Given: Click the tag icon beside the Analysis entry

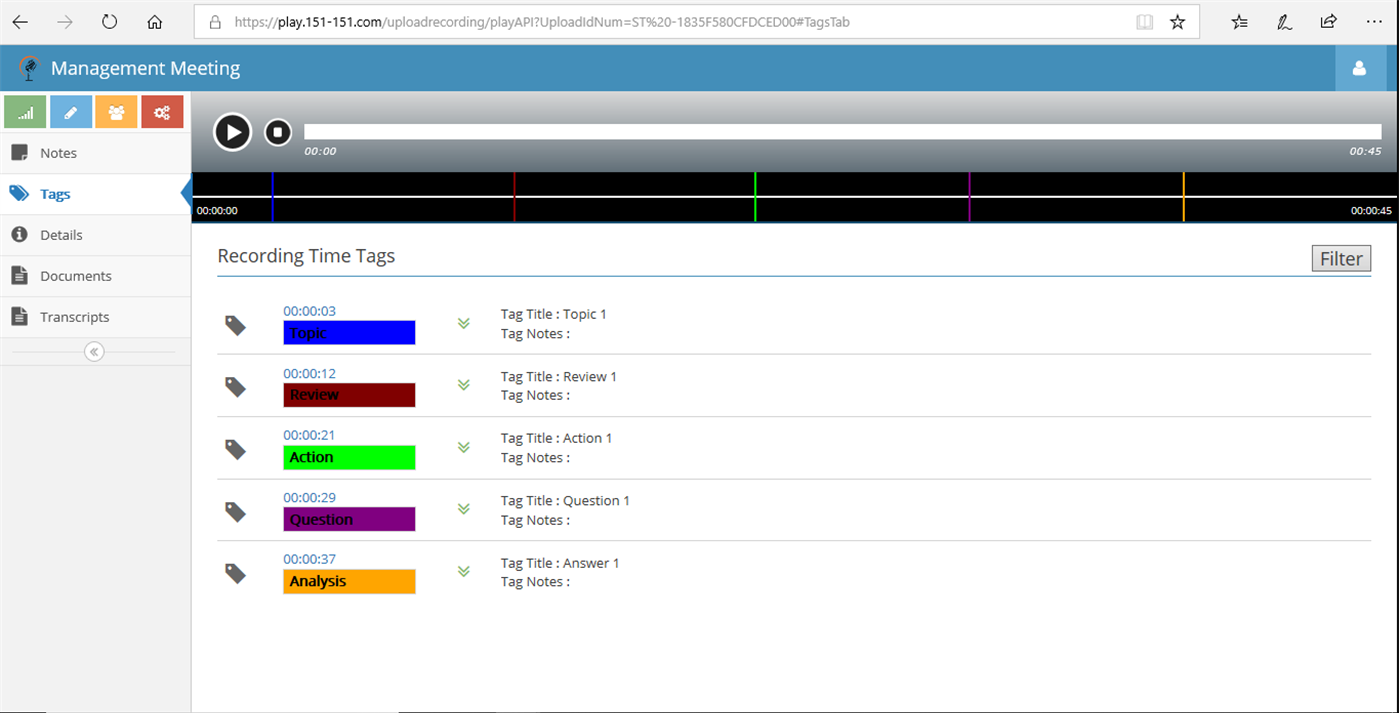Looking at the screenshot, I should 235,573.
